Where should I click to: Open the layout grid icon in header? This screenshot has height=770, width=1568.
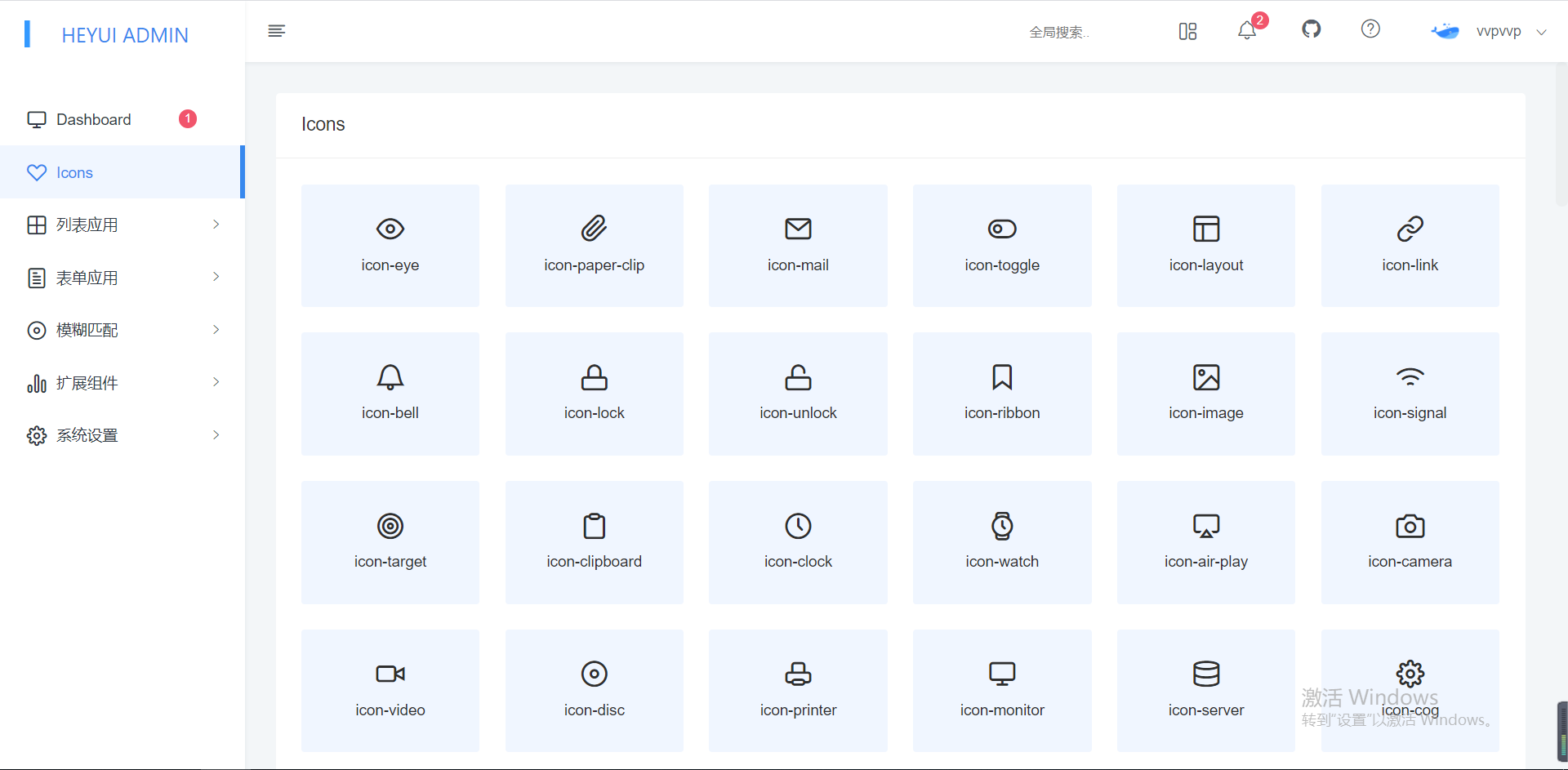tap(1187, 31)
